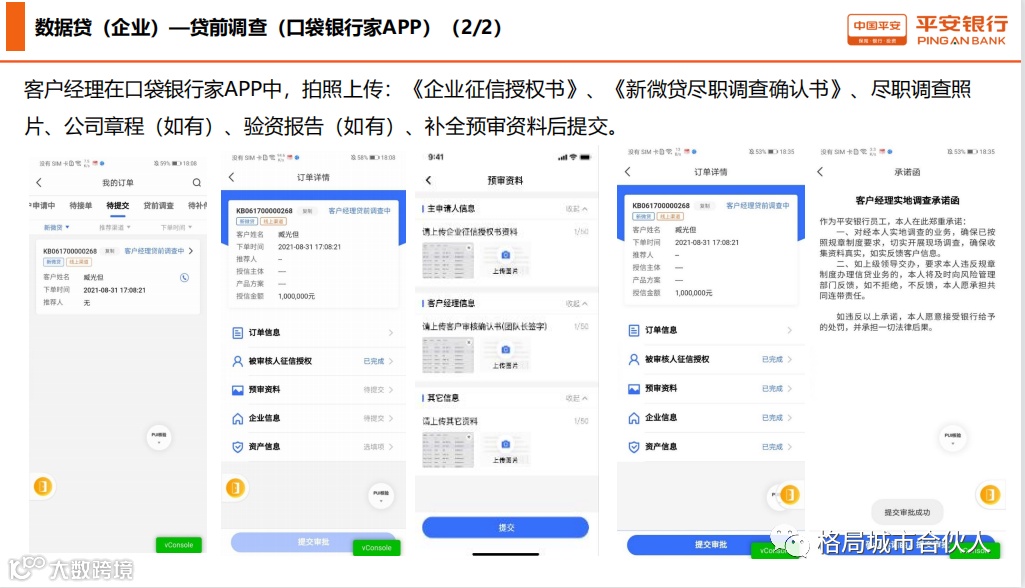Tap the PUB floating button on 承诺函 screen
The image size is (1025, 588).
[x=952, y=437]
